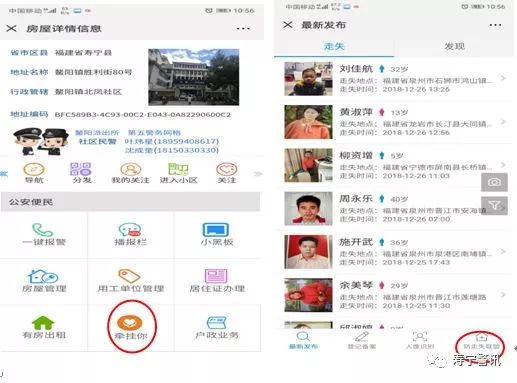Tap the 防走失联盟 house icon
The image size is (517, 383).
pyautogui.click(x=481, y=336)
